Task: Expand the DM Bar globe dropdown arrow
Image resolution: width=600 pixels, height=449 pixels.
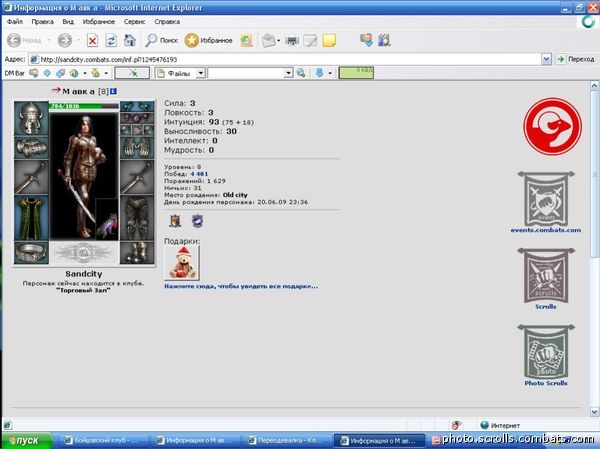Action: click(85, 73)
